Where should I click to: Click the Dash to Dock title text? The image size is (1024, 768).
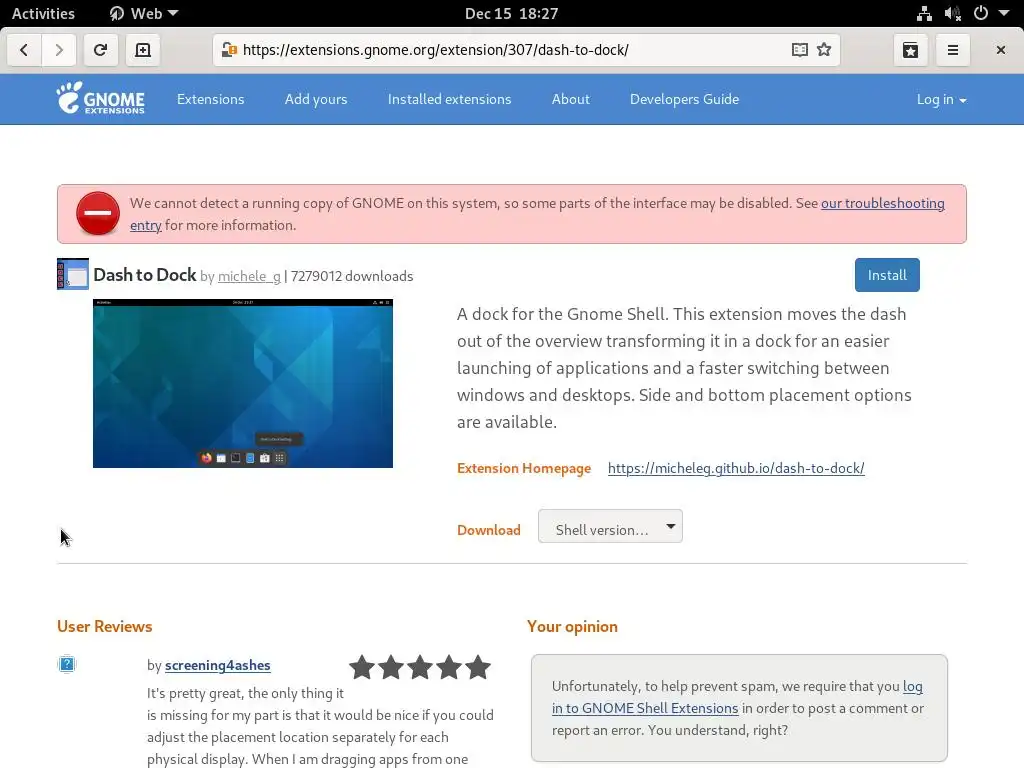[x=145, y=275]
